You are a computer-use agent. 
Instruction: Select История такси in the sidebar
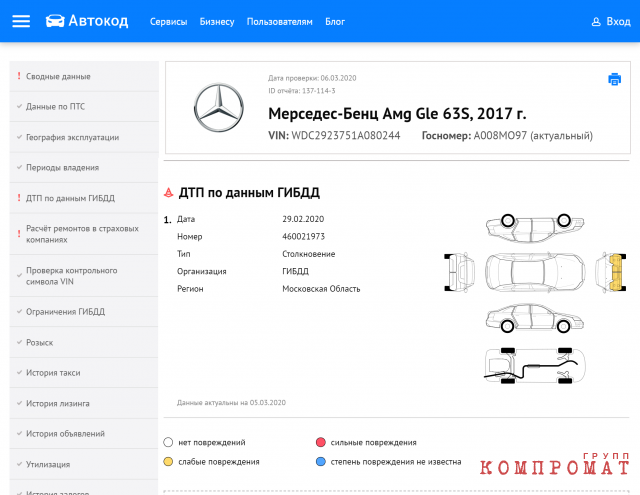[84, 373]
